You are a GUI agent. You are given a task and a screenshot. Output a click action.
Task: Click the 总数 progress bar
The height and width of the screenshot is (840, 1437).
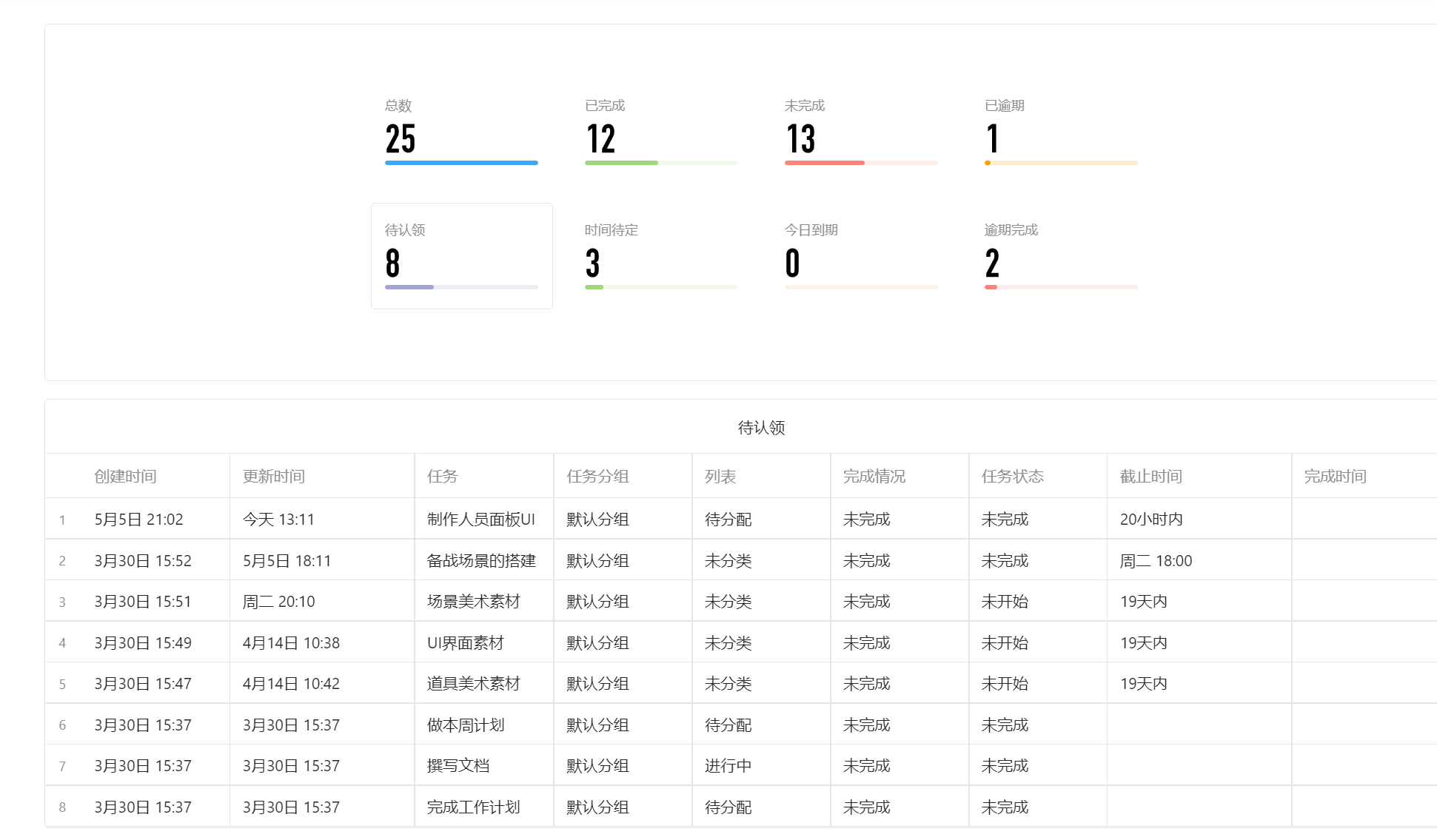pyautogui.click(x=461, y=162)
